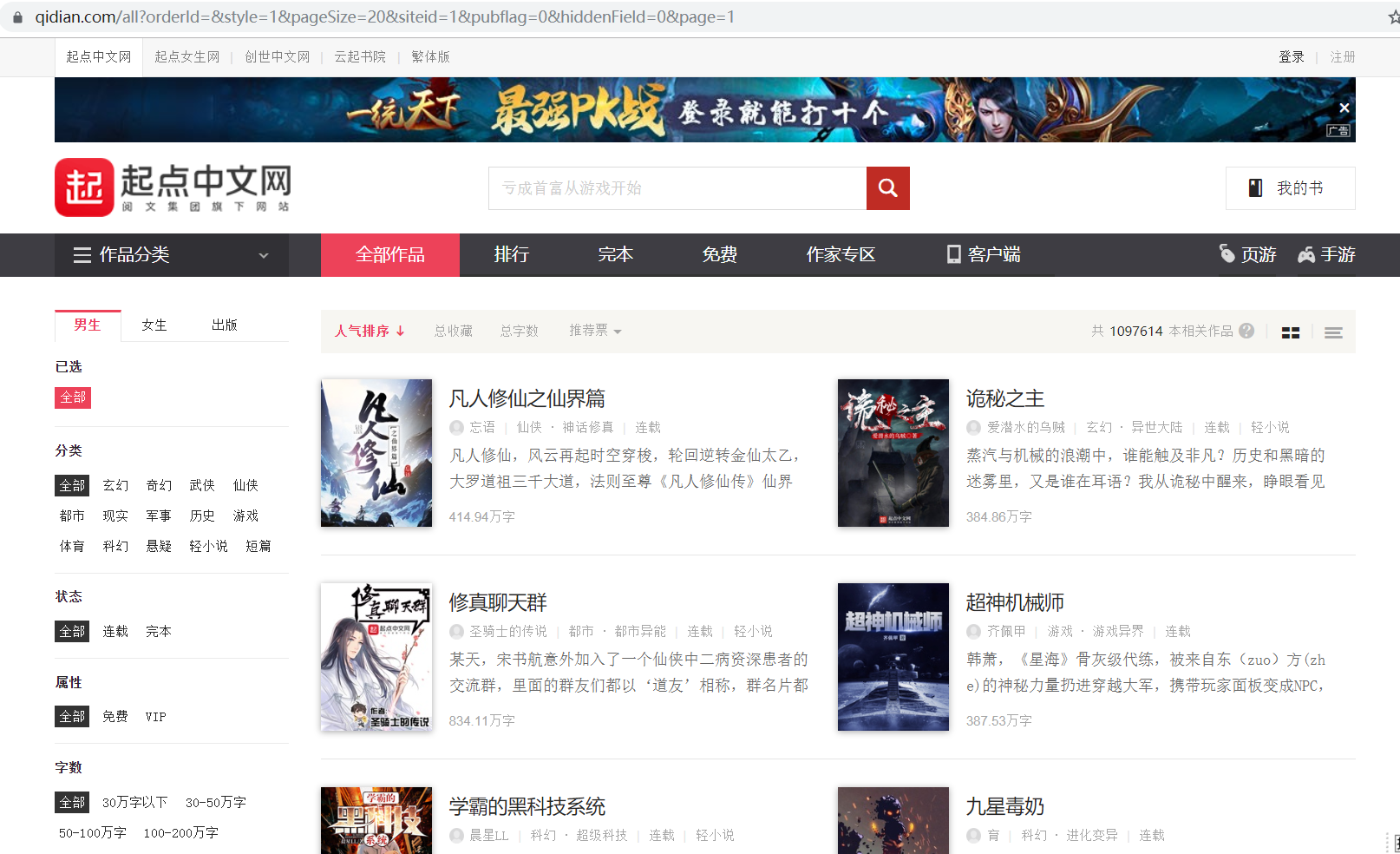Click the 注册 register link
The height and width of the screenshot is (854, 1400).
pyautogui.click(x=1343, y=56)
